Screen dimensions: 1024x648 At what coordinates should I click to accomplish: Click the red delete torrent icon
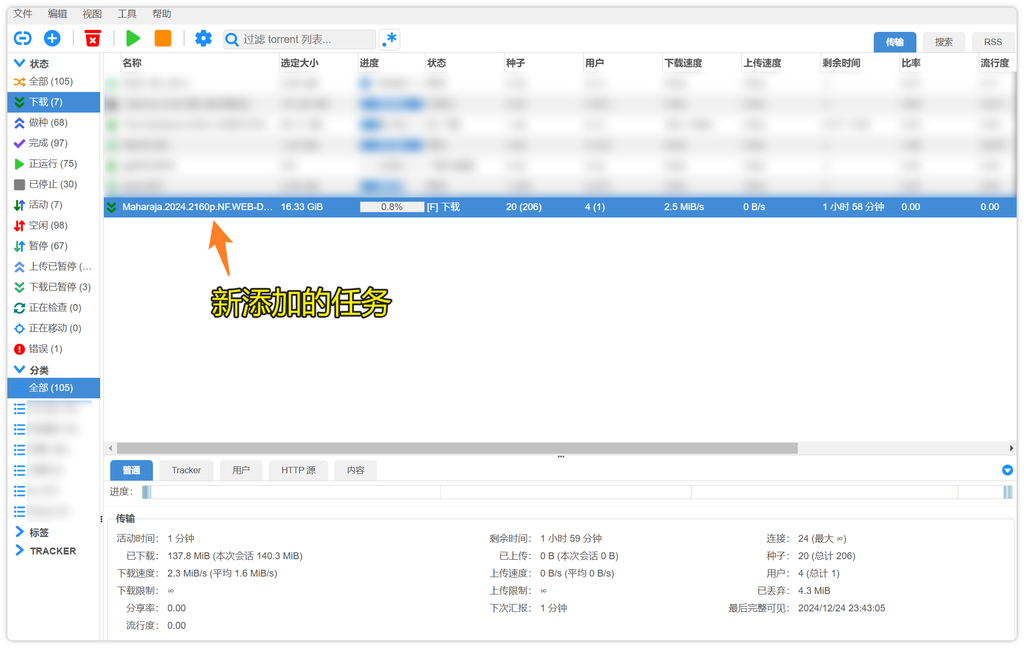click(x=92, y=38)
